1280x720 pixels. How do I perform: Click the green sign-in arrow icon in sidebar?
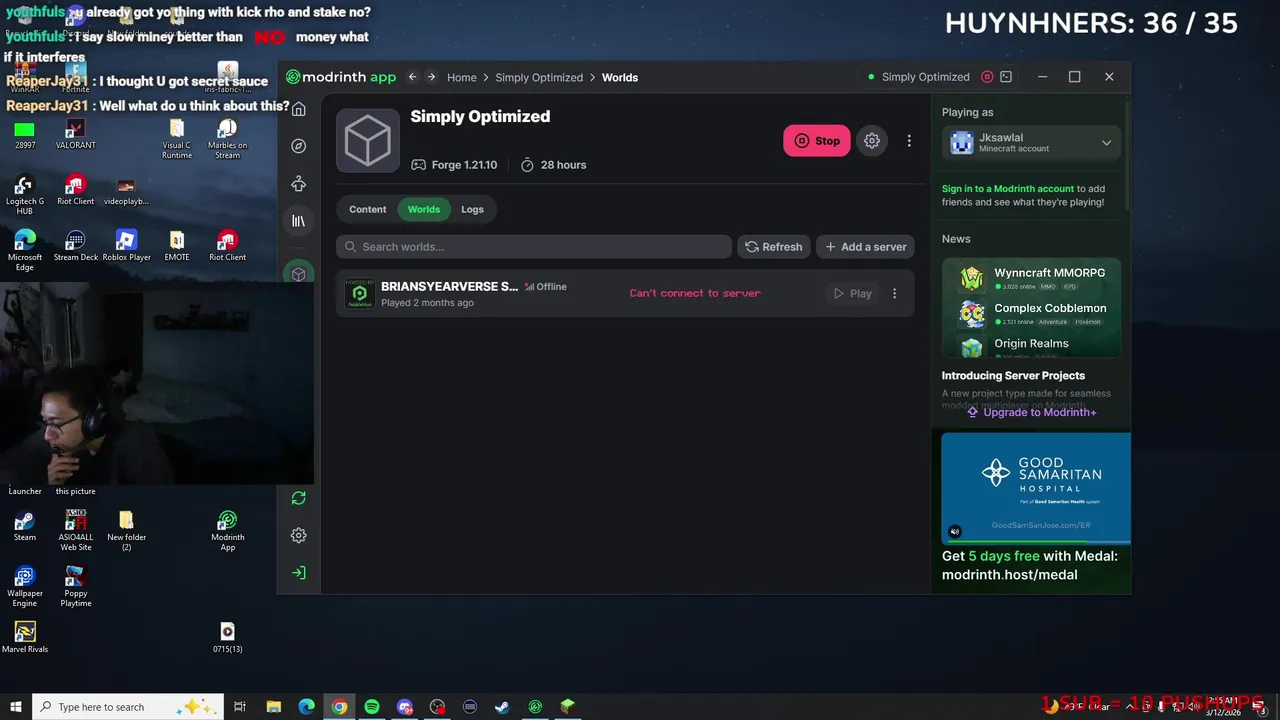[x=298, y=573]
